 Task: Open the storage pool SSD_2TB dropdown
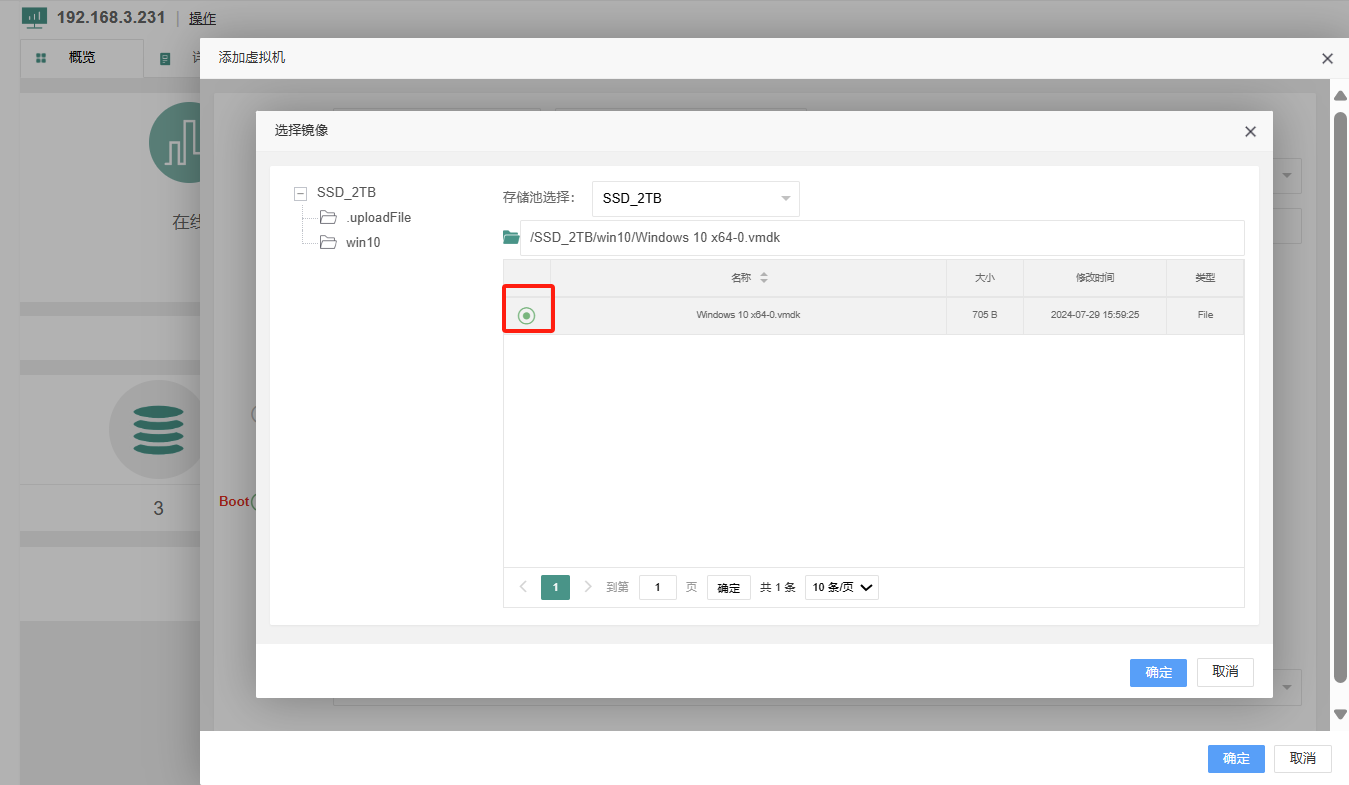pos(695,198)
